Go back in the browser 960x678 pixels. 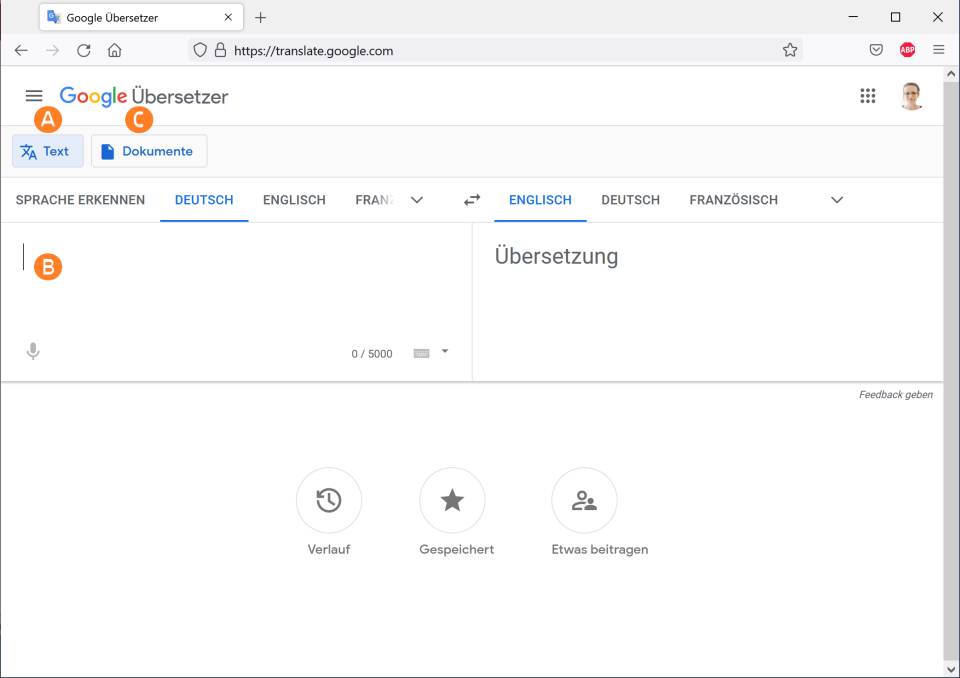click(x=21, y=50)
